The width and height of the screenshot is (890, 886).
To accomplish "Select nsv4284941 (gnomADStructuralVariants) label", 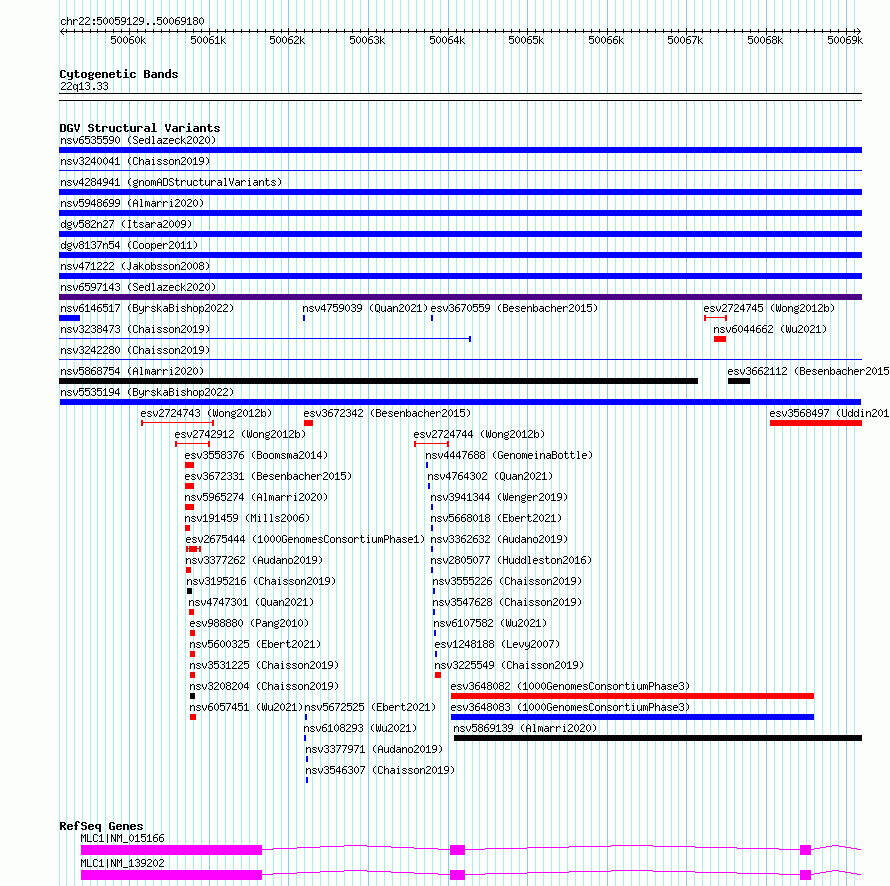I will 171,182.
